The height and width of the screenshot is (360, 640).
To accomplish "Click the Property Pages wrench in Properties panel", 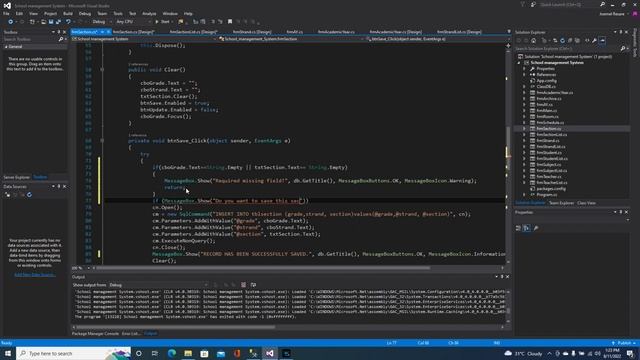I will tap(536, 228).
